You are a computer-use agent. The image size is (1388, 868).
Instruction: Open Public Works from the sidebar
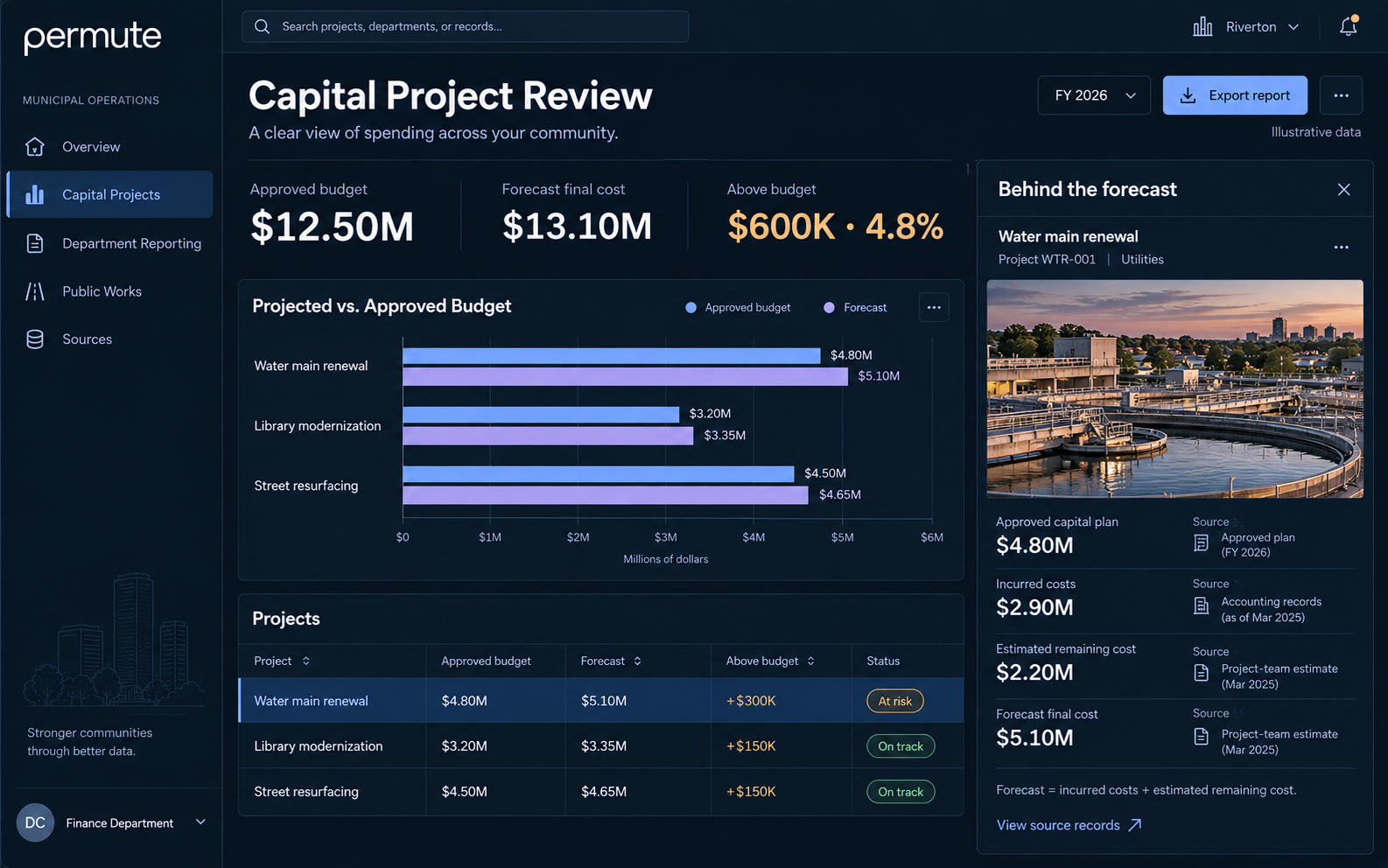tap(109, 291)
